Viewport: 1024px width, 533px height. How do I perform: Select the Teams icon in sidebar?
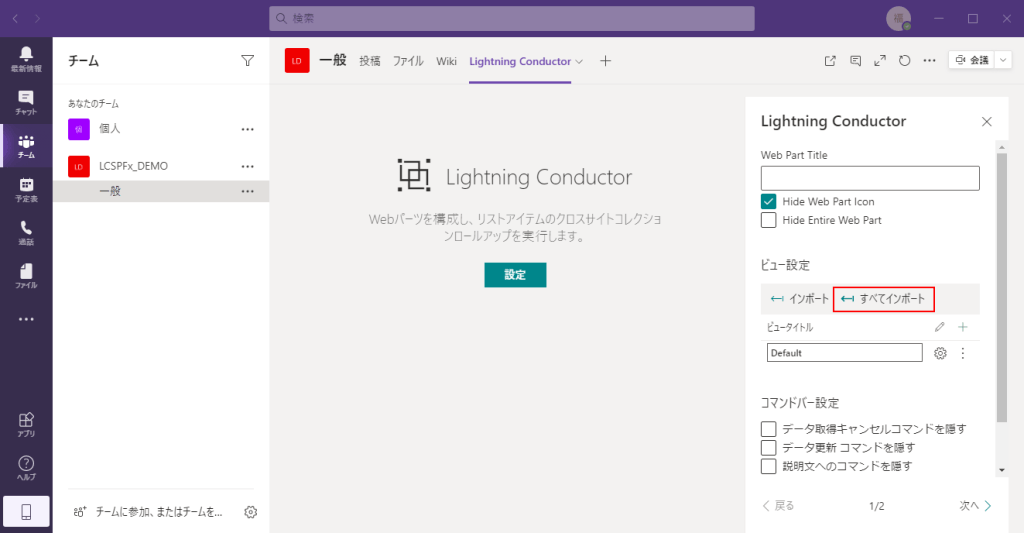(26, 146)
